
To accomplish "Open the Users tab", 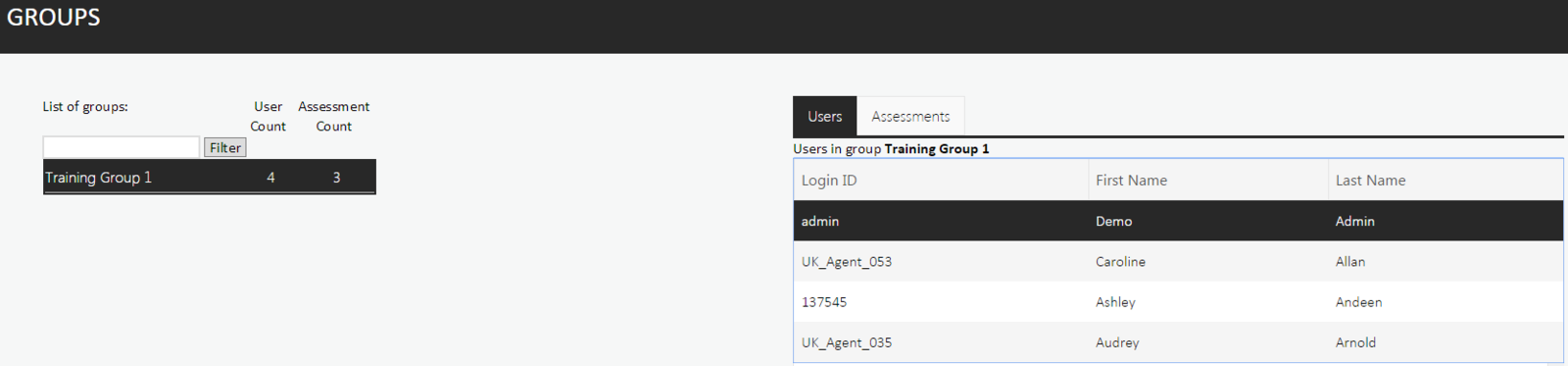I will (x=824, y=116).
